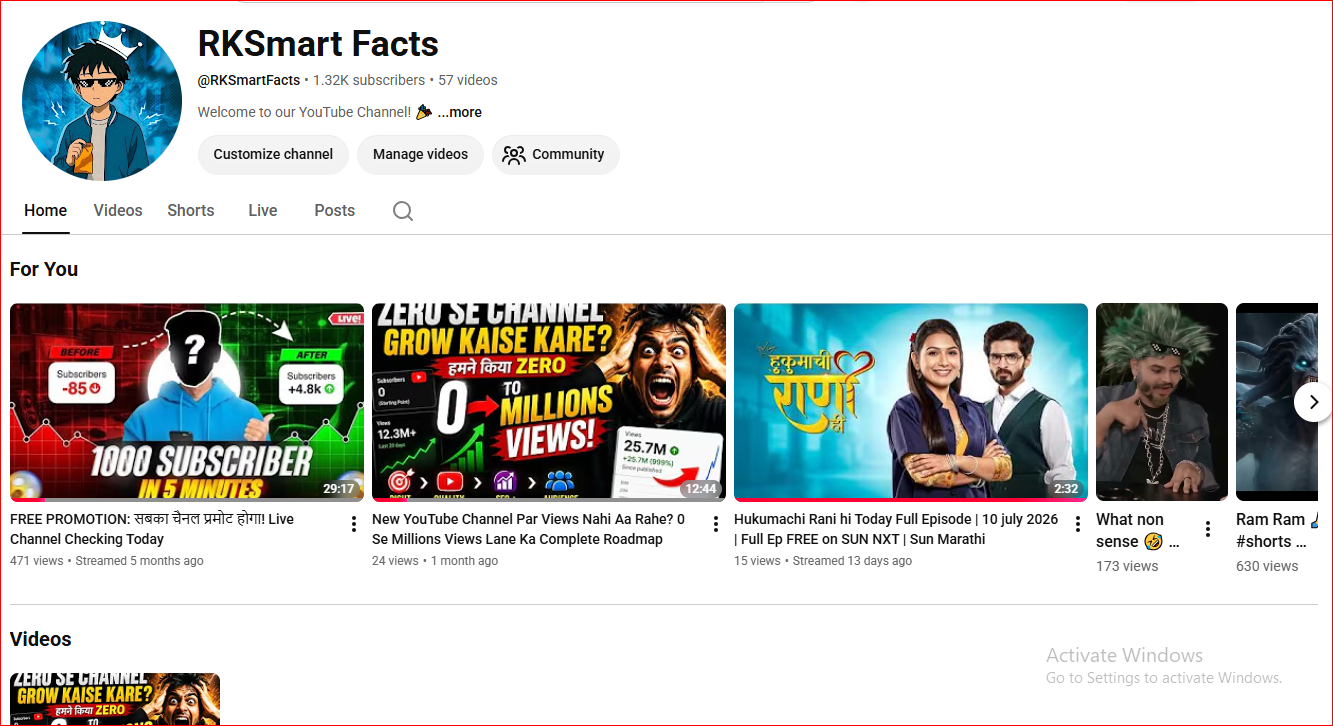The image size is (1333, 726).
Task: Click '471 views • Streamed 5 months ago'
Action: (x=107, y=561)
